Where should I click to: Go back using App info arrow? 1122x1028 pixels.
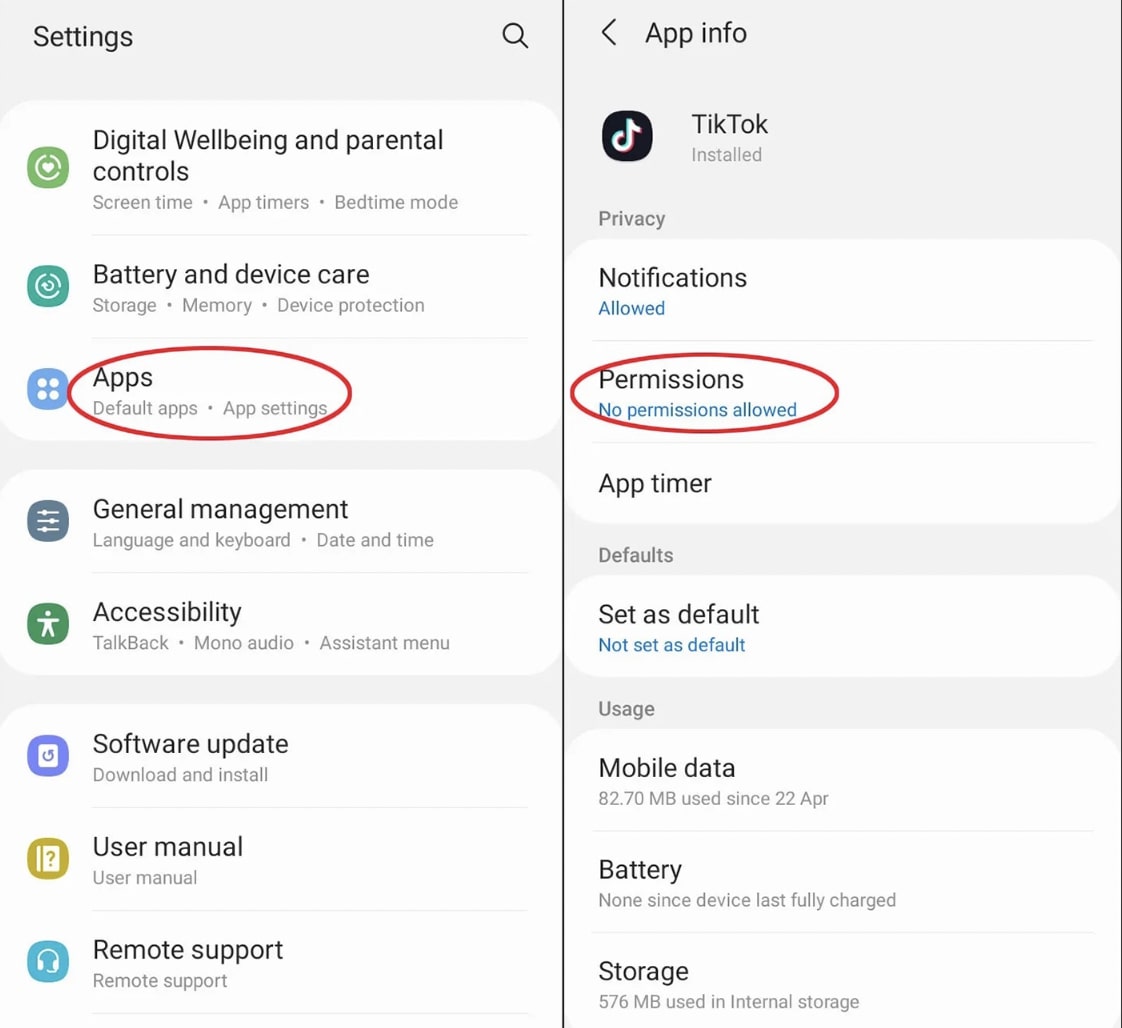pyautogui.click(x=608, y=33)
